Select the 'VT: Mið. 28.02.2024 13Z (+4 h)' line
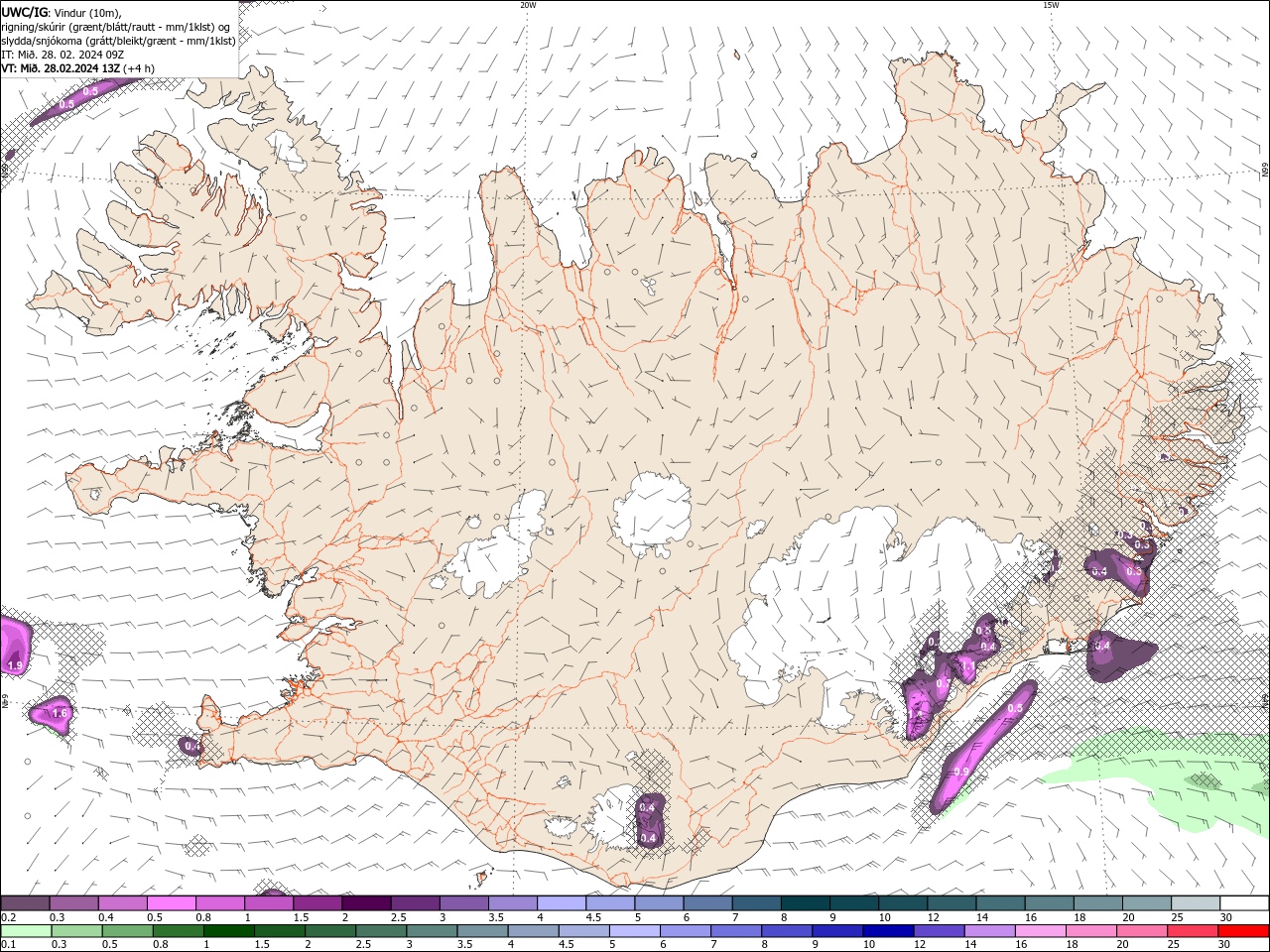1270x952 pixels. (x=77, y=67)
